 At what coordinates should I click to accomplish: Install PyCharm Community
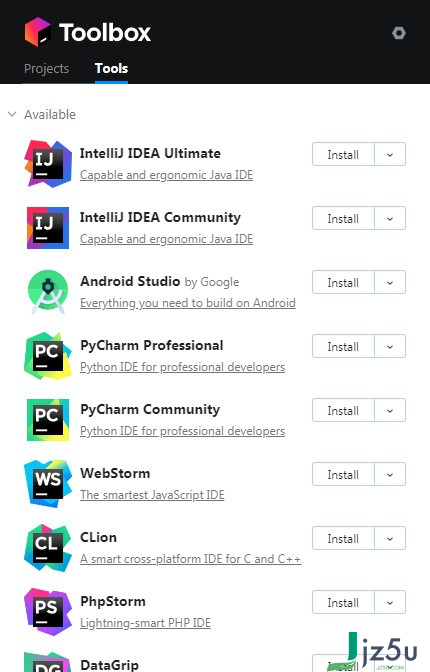click(x=343, y=410)
